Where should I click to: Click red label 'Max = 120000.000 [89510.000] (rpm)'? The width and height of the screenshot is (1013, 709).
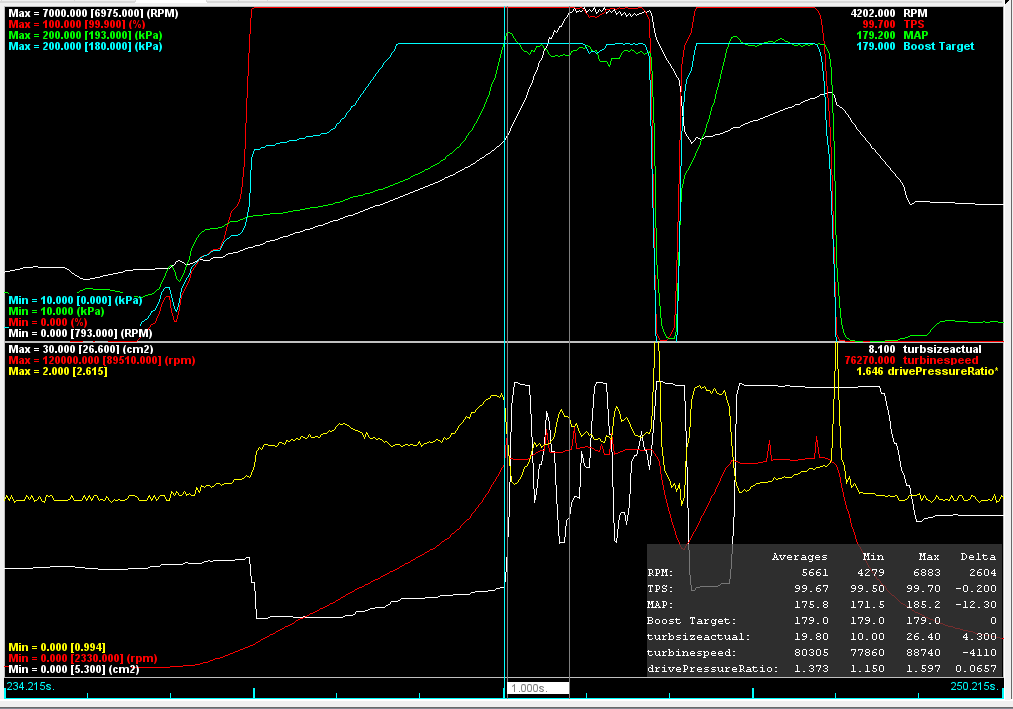(101, 360)
